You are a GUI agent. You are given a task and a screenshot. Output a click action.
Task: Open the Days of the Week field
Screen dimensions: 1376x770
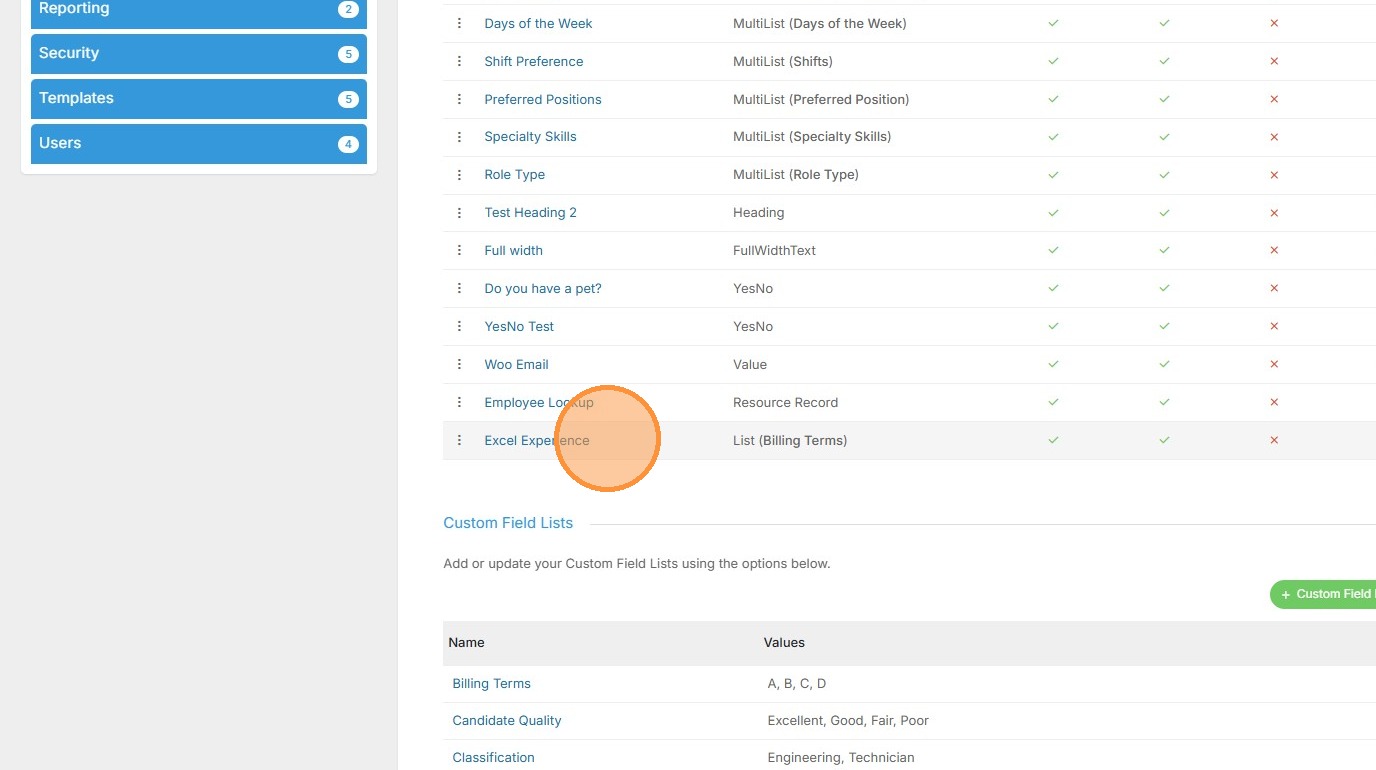[x=538, y=23]
